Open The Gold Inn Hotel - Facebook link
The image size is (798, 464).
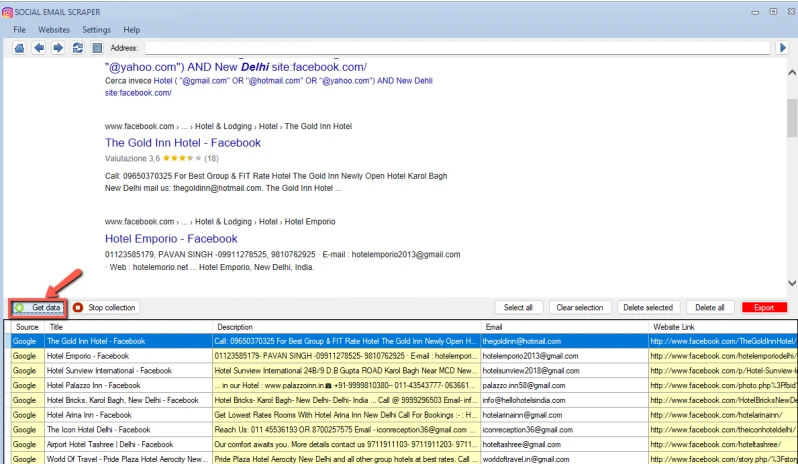(183, 143)
